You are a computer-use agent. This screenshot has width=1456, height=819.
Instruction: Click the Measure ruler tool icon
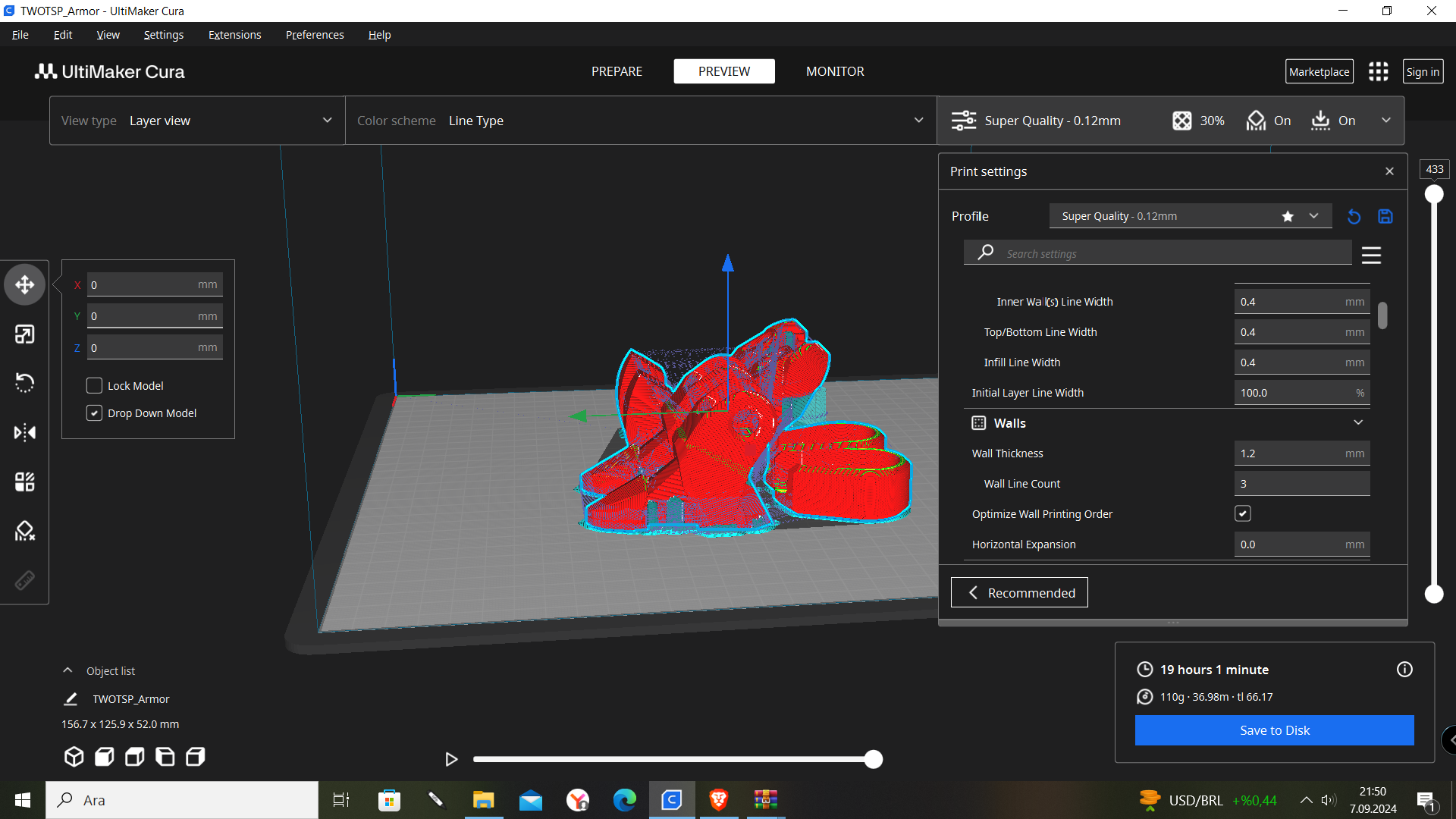(24, 580)
